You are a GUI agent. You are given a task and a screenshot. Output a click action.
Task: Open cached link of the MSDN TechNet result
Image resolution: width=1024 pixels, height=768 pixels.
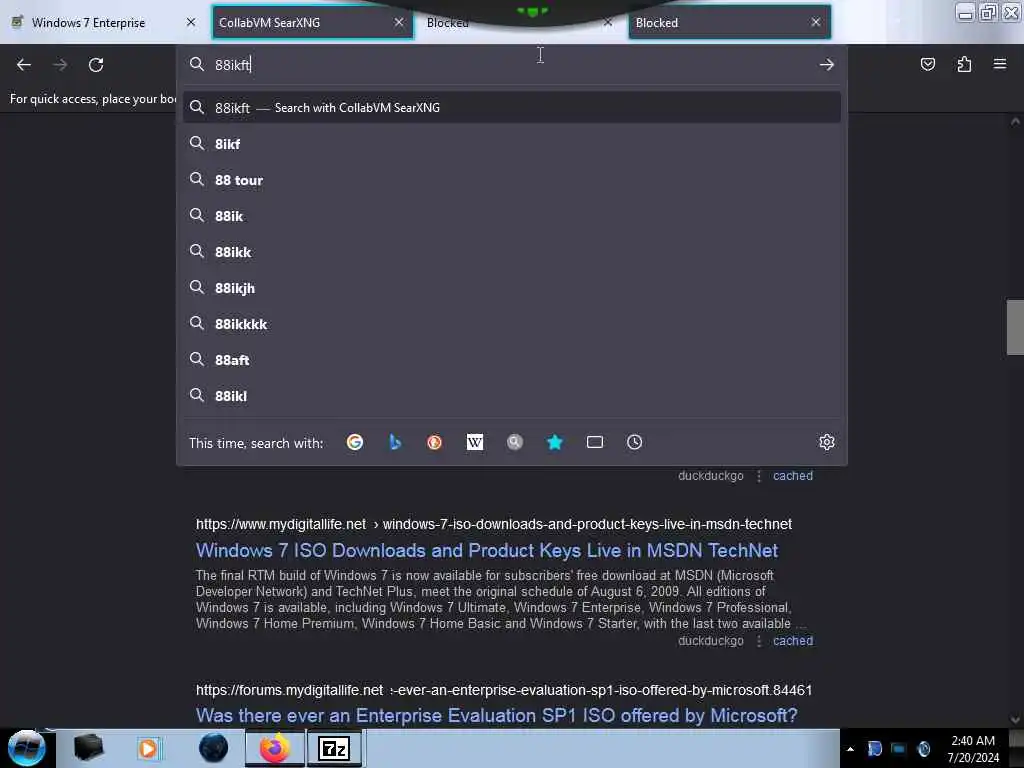coord(793,641)
